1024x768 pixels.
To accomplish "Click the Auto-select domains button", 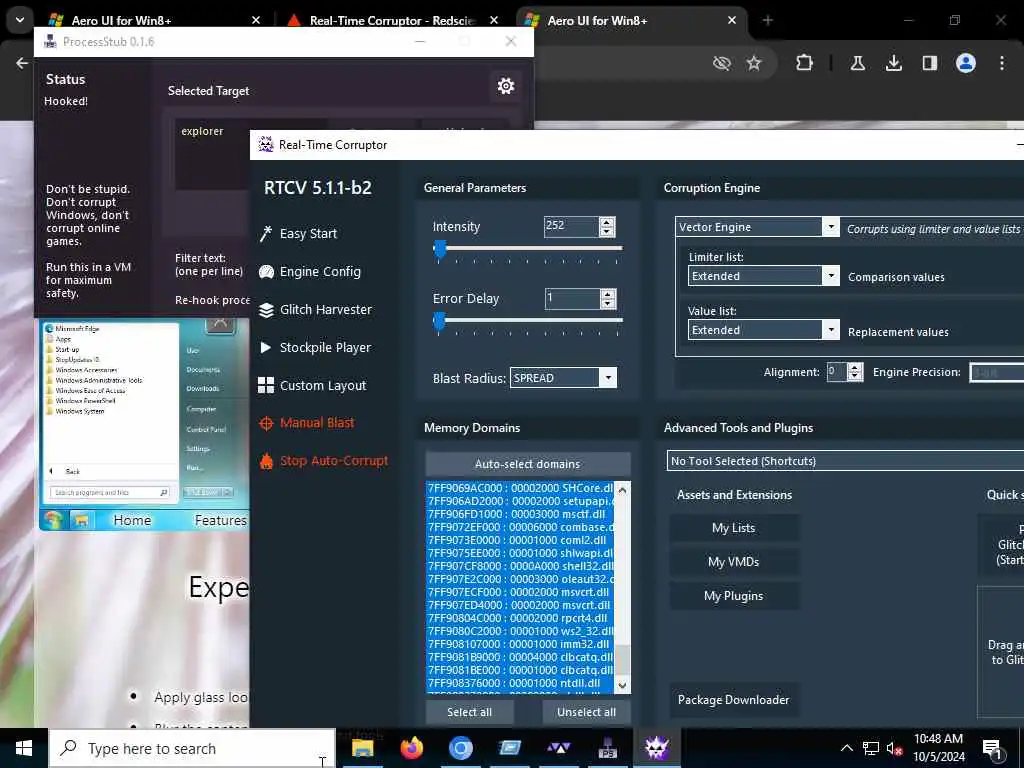I will pyautogui.click(x=528, y=464).
